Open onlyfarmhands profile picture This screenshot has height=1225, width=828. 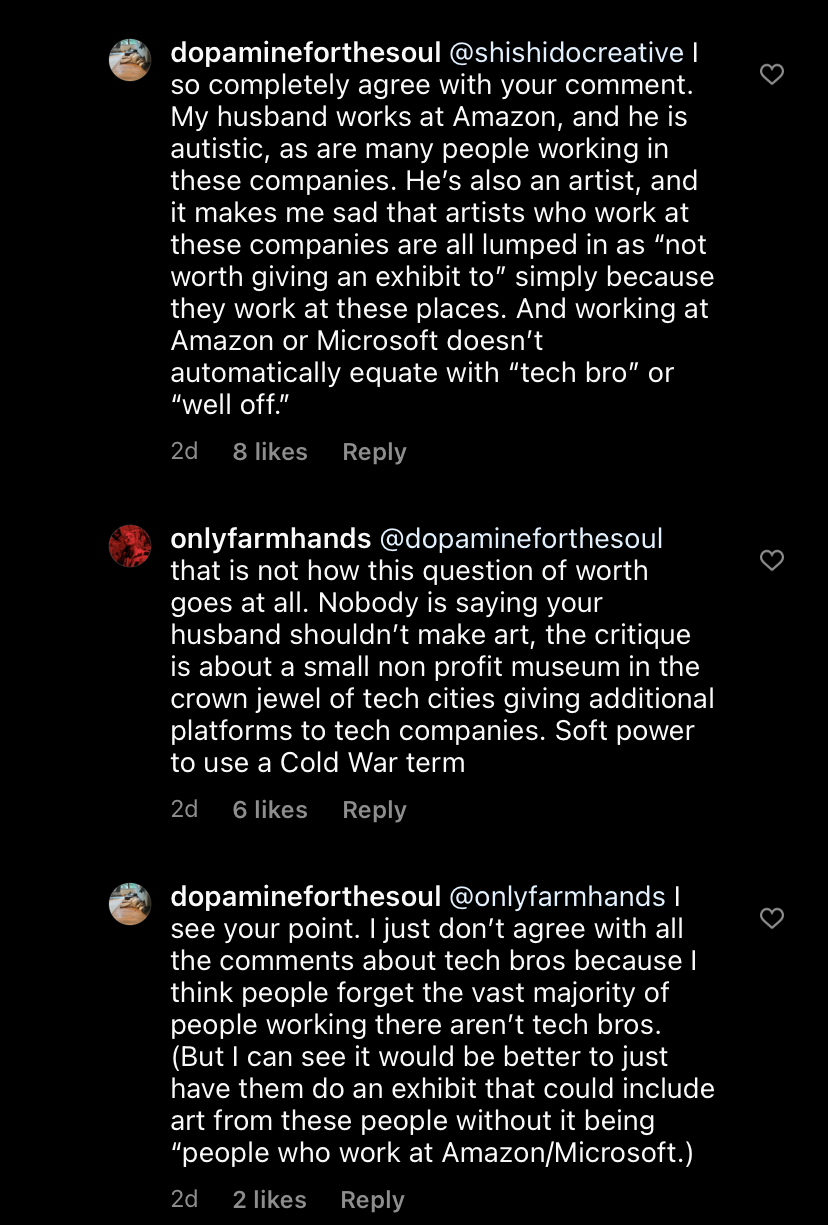pyautogui.click(x=130, y=546)
